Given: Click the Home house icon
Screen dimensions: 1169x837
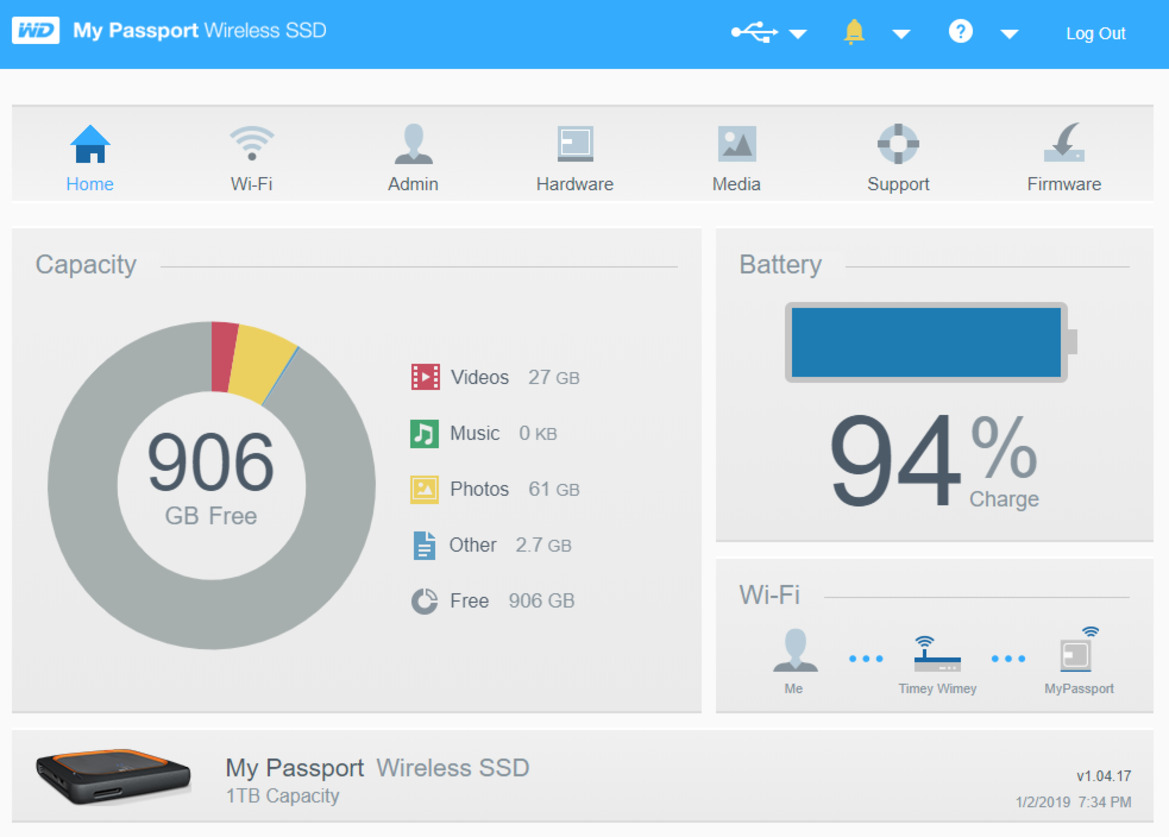Looking at the screenshot, I should tap(90, 144).
